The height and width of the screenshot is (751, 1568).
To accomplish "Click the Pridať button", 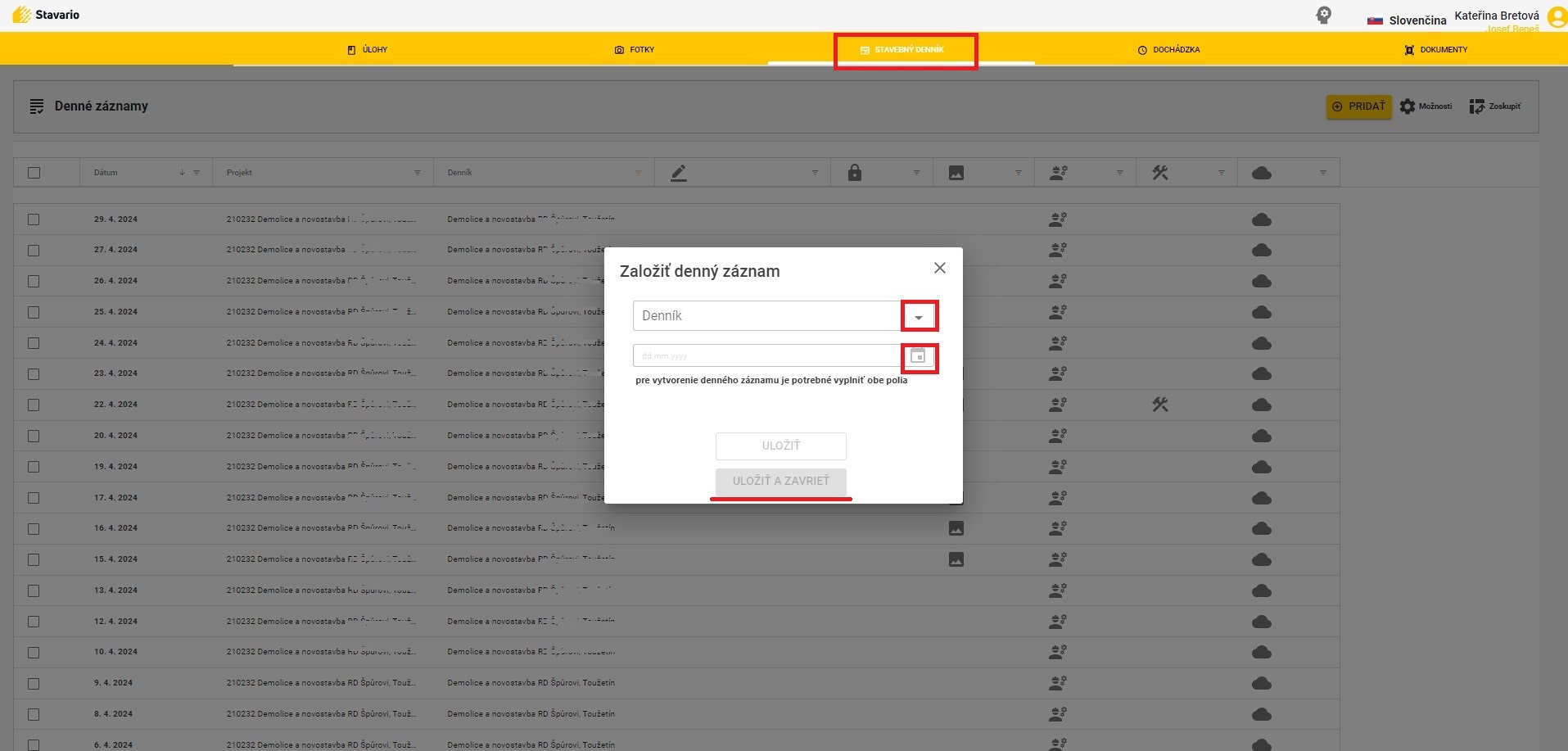I will click(x=1358, y=106).
